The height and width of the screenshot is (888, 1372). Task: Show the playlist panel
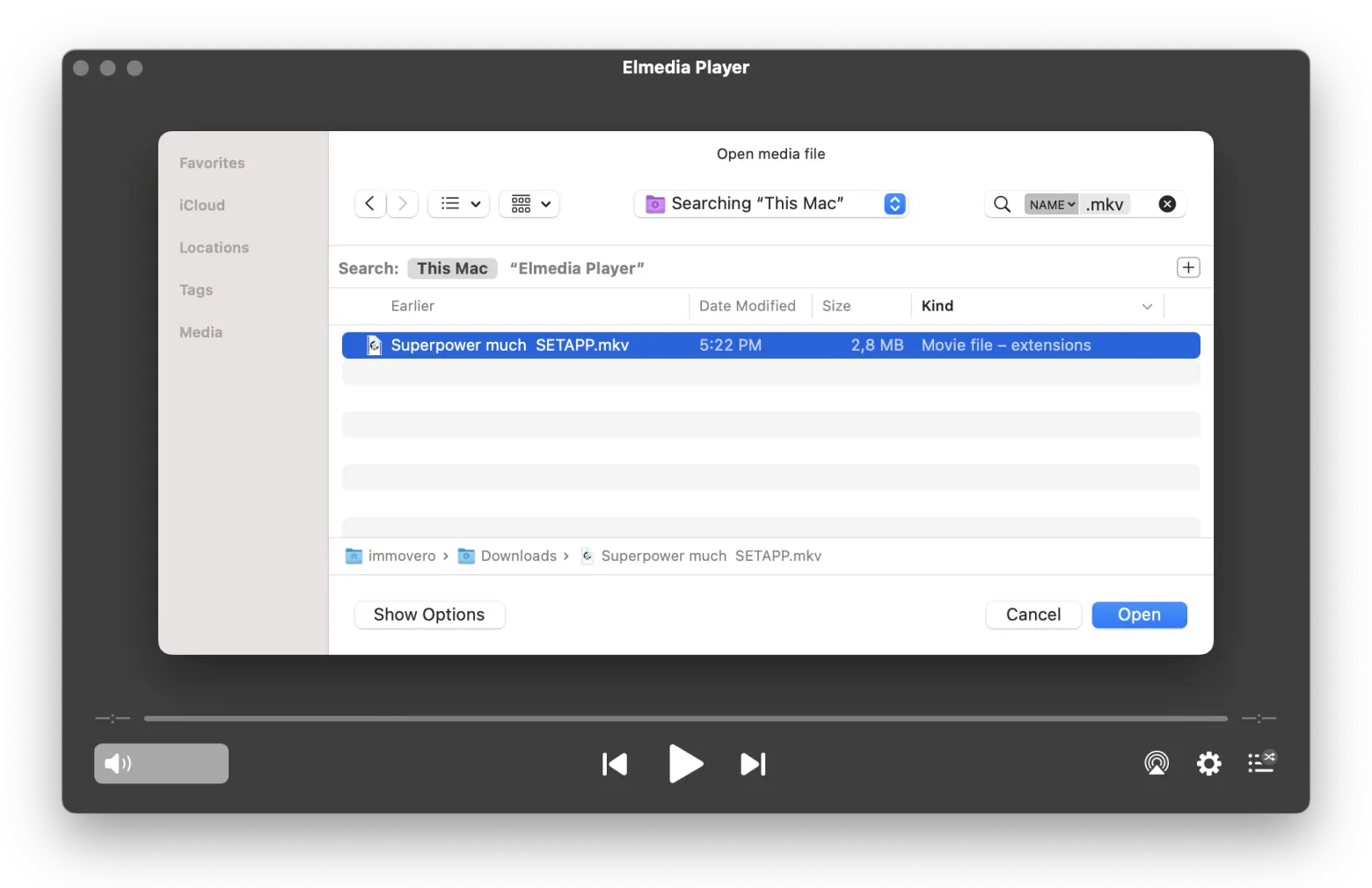1261,762
